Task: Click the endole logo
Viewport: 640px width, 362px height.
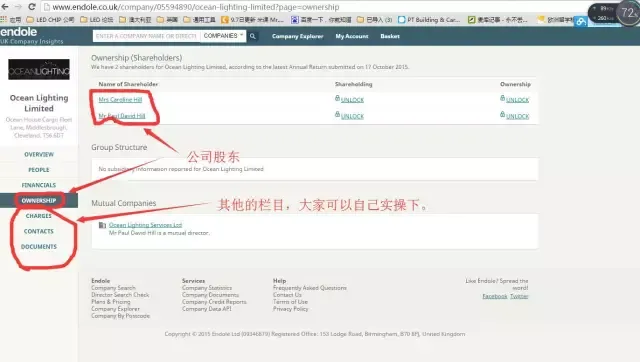Action: [19, 32]
